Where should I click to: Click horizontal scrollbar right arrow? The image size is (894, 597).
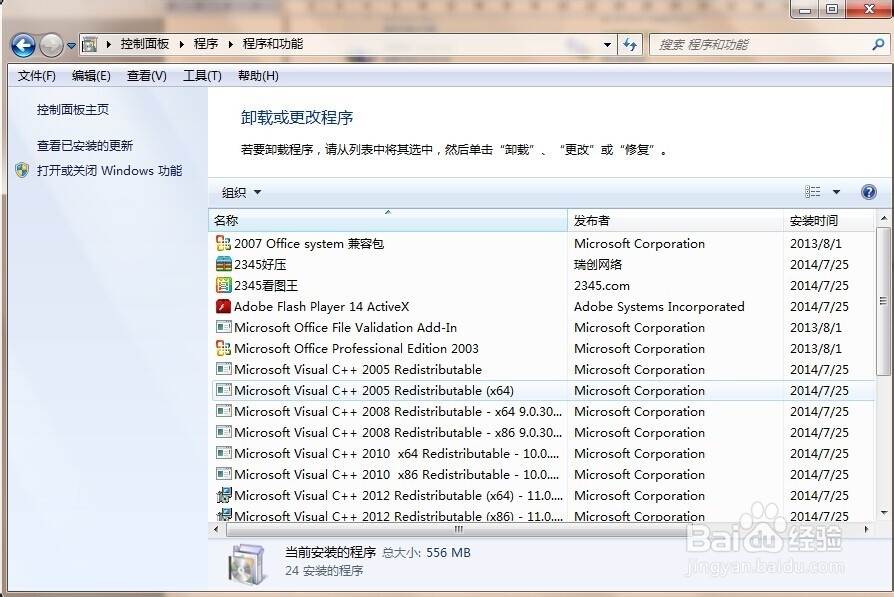tap(867, 530)
